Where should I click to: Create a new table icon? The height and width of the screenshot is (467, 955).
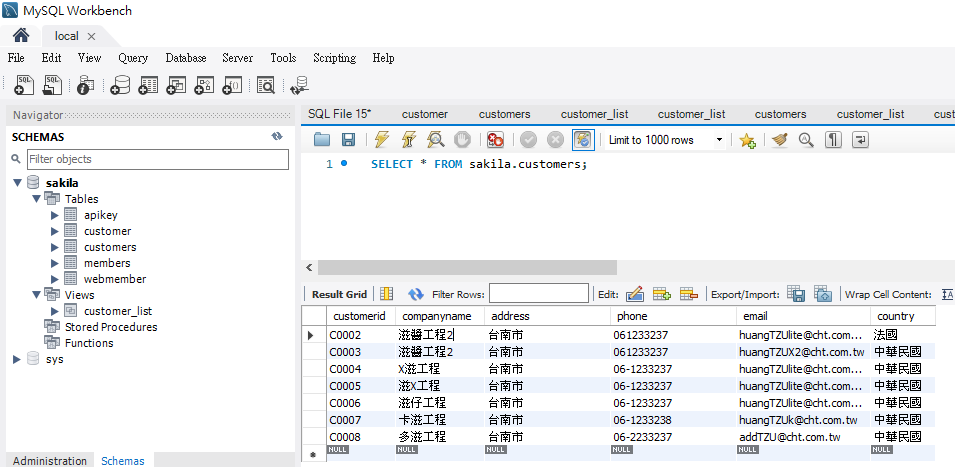coord(148,86)
